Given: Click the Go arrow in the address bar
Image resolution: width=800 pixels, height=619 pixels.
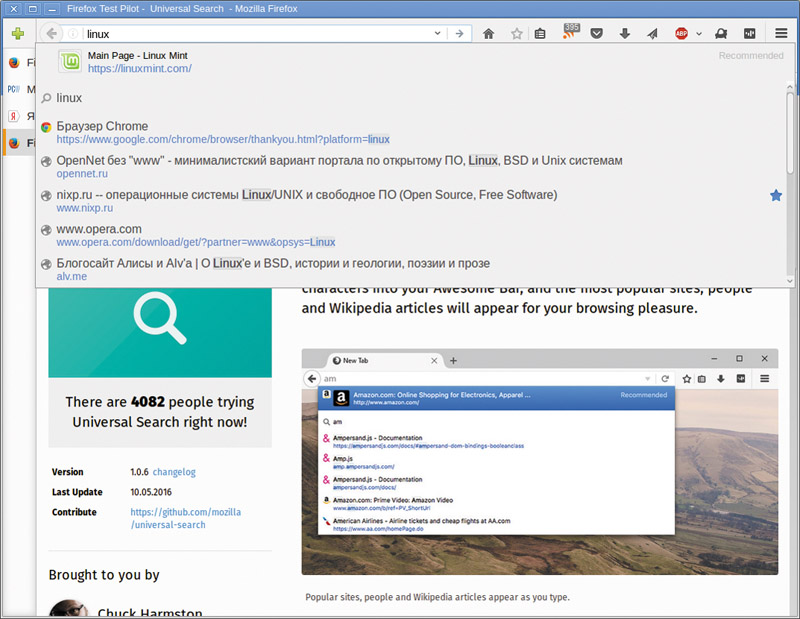Looking at the screenshot, I should 459,34.
